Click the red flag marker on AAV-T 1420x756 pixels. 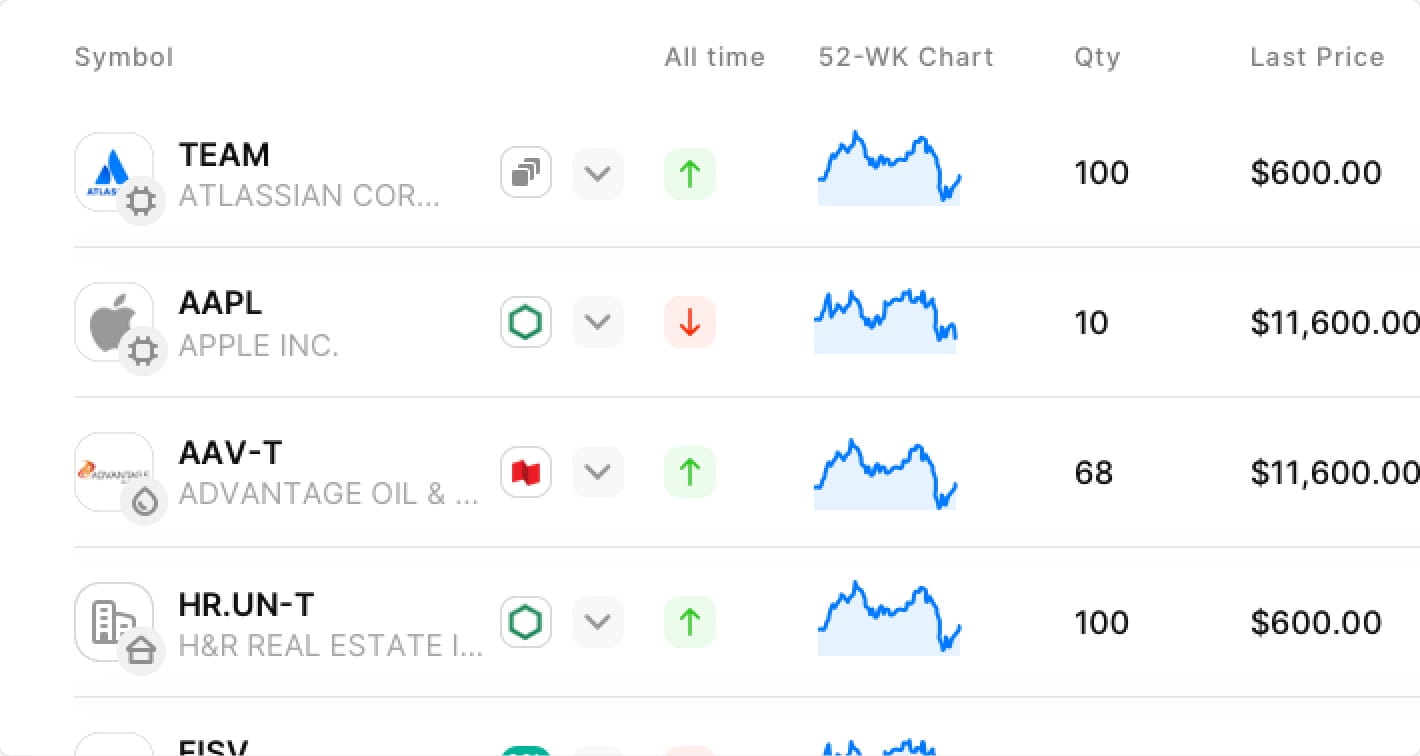click(525, 472)
